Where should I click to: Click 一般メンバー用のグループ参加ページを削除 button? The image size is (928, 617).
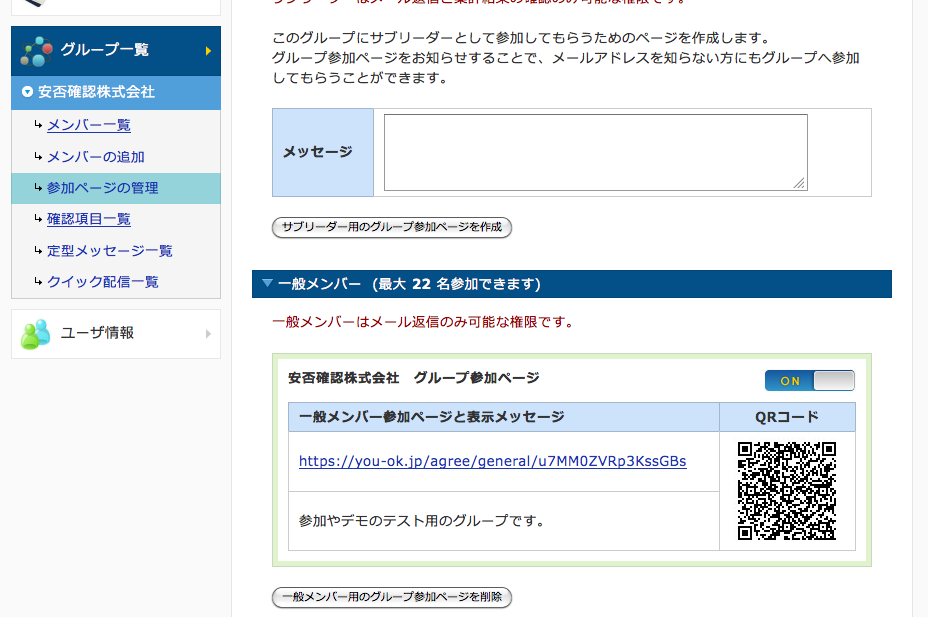[392, 597]
